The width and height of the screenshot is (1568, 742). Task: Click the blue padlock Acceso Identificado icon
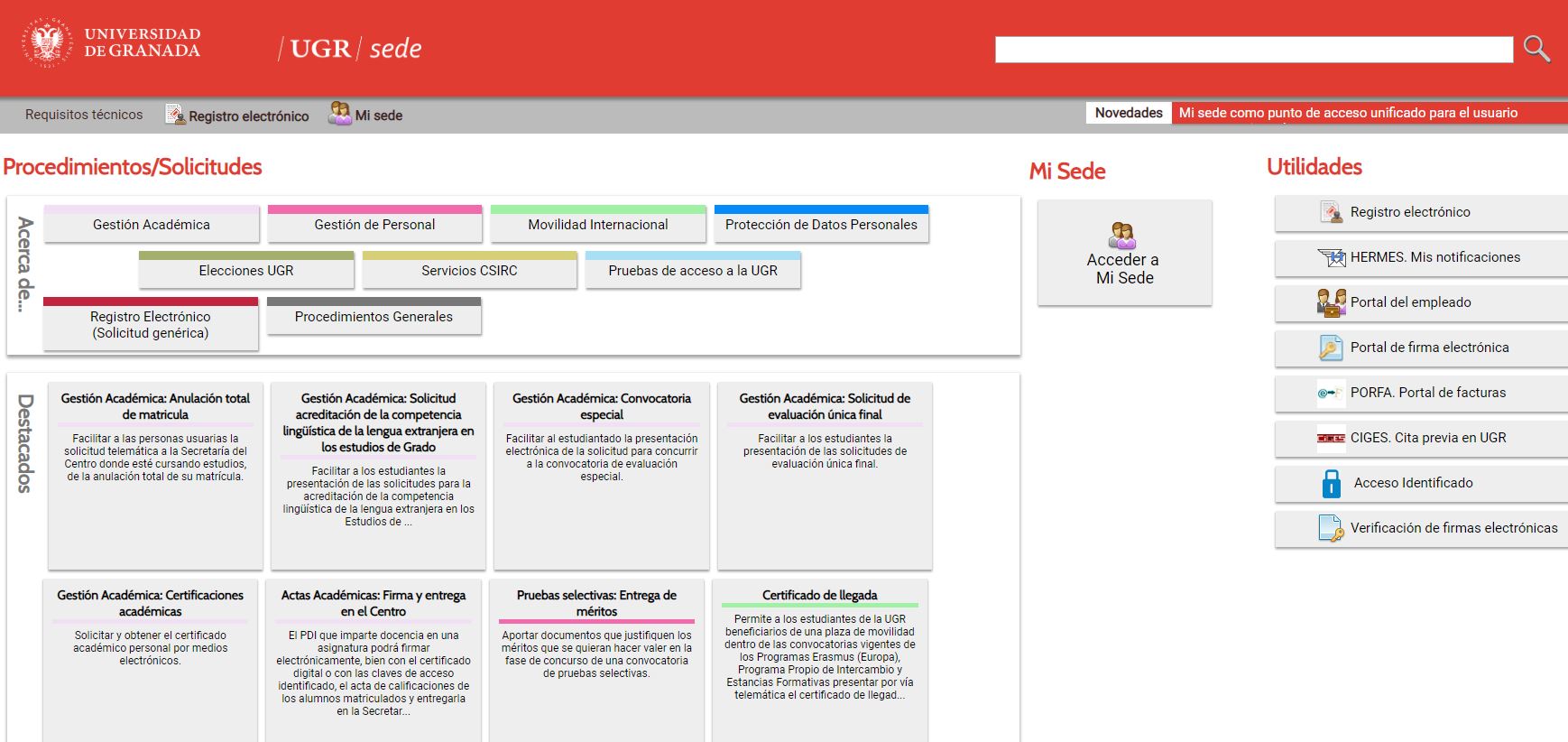1331,484
